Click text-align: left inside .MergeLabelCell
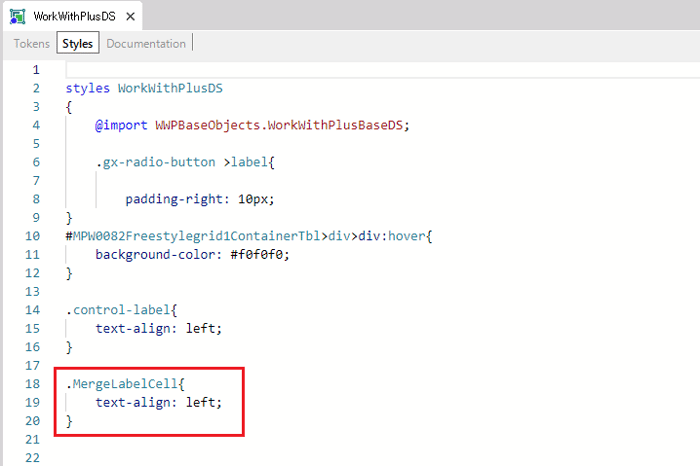Screen dimensions: 700x466 [158, 402]
